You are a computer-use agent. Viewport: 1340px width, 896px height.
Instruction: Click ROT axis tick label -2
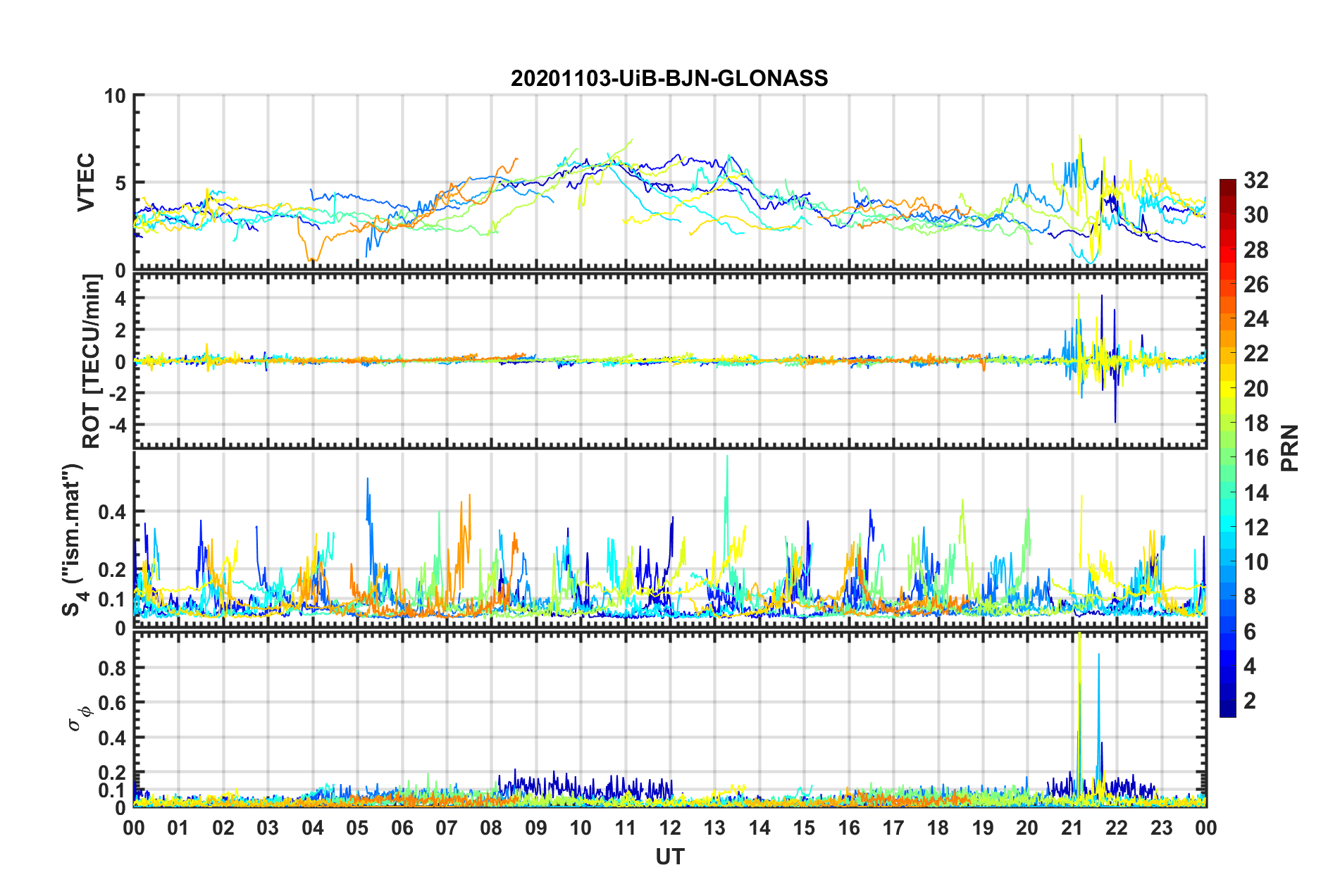tap(116, 393)
